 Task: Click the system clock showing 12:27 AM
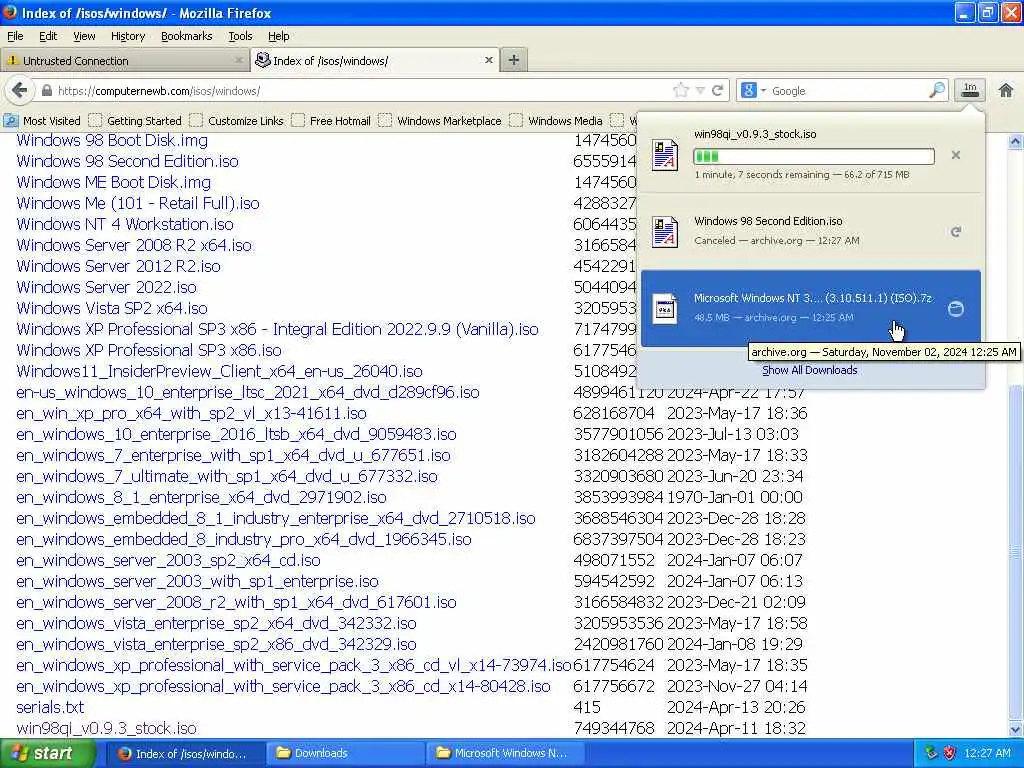[x=987, y=753]
